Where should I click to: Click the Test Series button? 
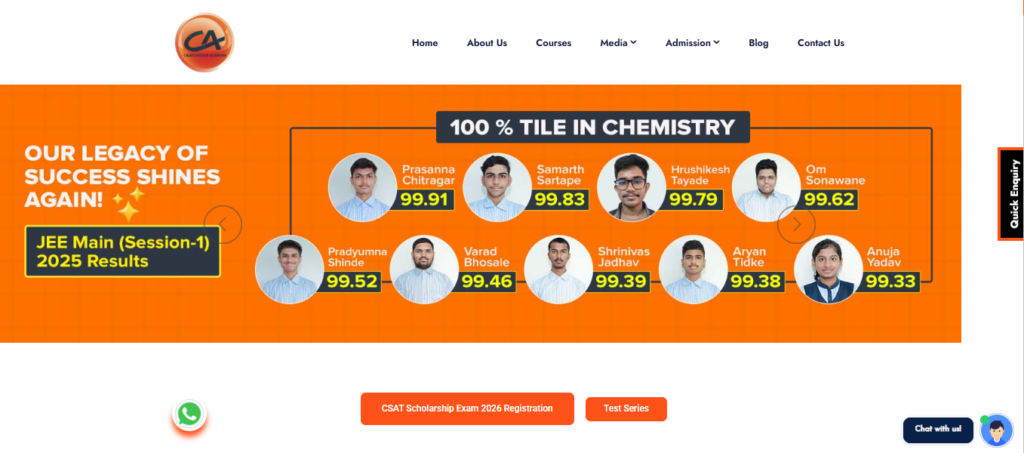626,409
